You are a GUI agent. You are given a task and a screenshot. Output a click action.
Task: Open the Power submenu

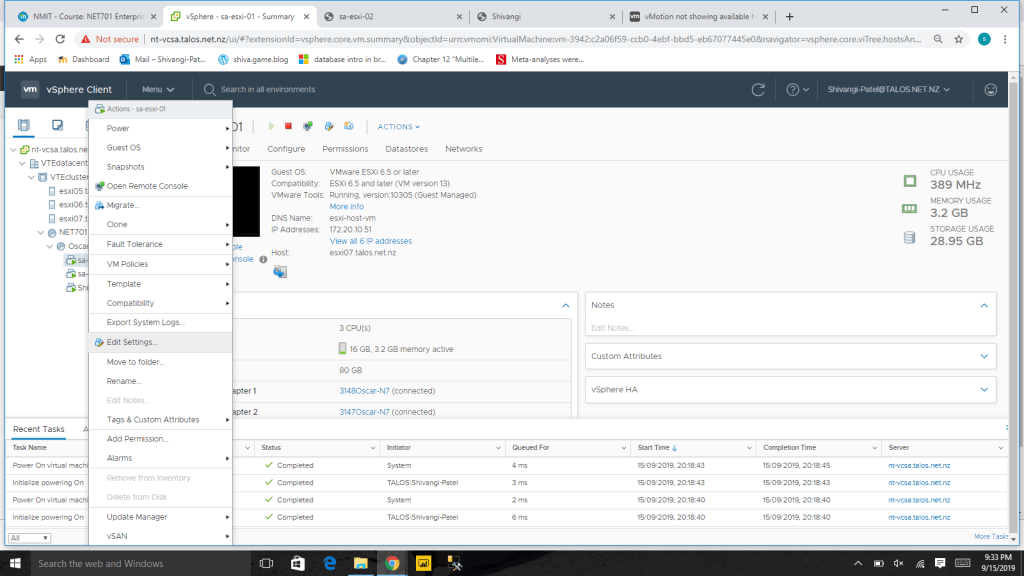tap(118, 128)
